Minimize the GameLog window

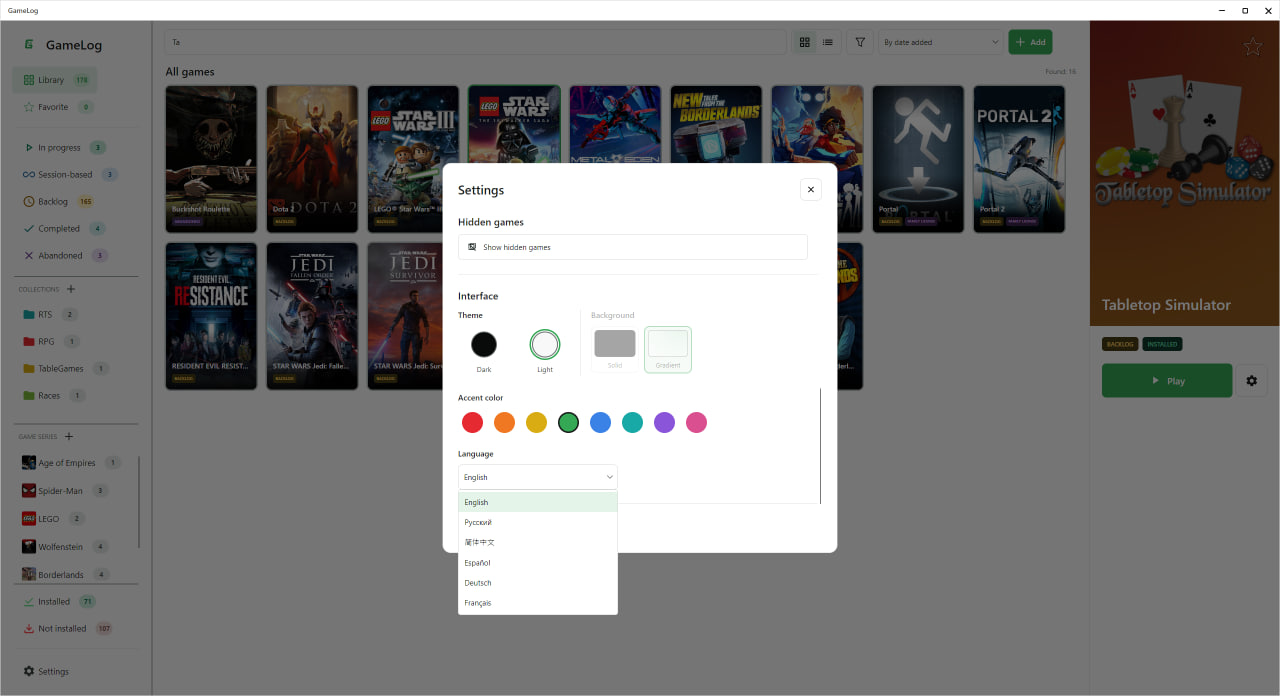pos(1222,10)
